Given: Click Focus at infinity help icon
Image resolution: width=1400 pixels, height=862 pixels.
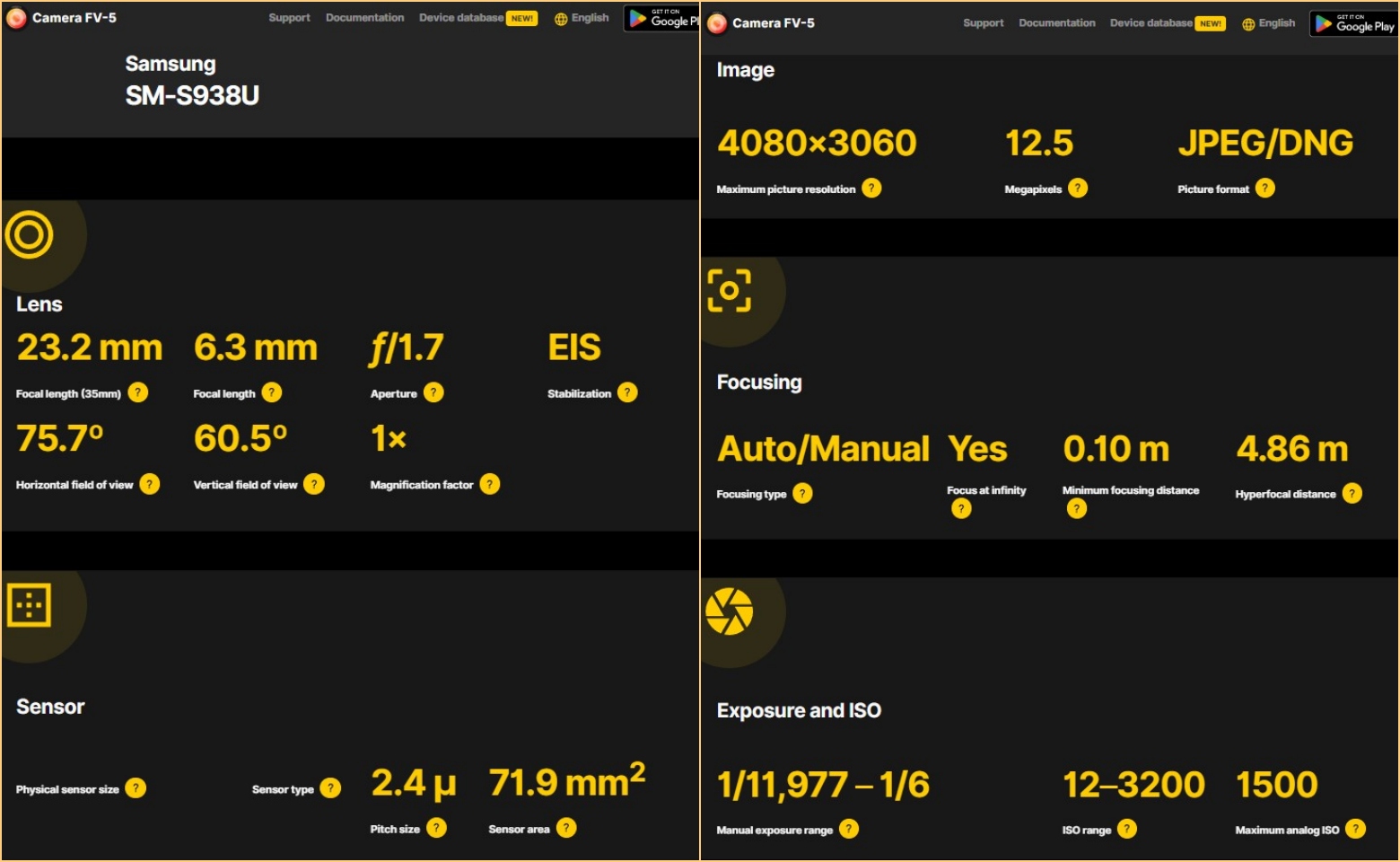Looking at the screenshot, I should tap(961, 509).
